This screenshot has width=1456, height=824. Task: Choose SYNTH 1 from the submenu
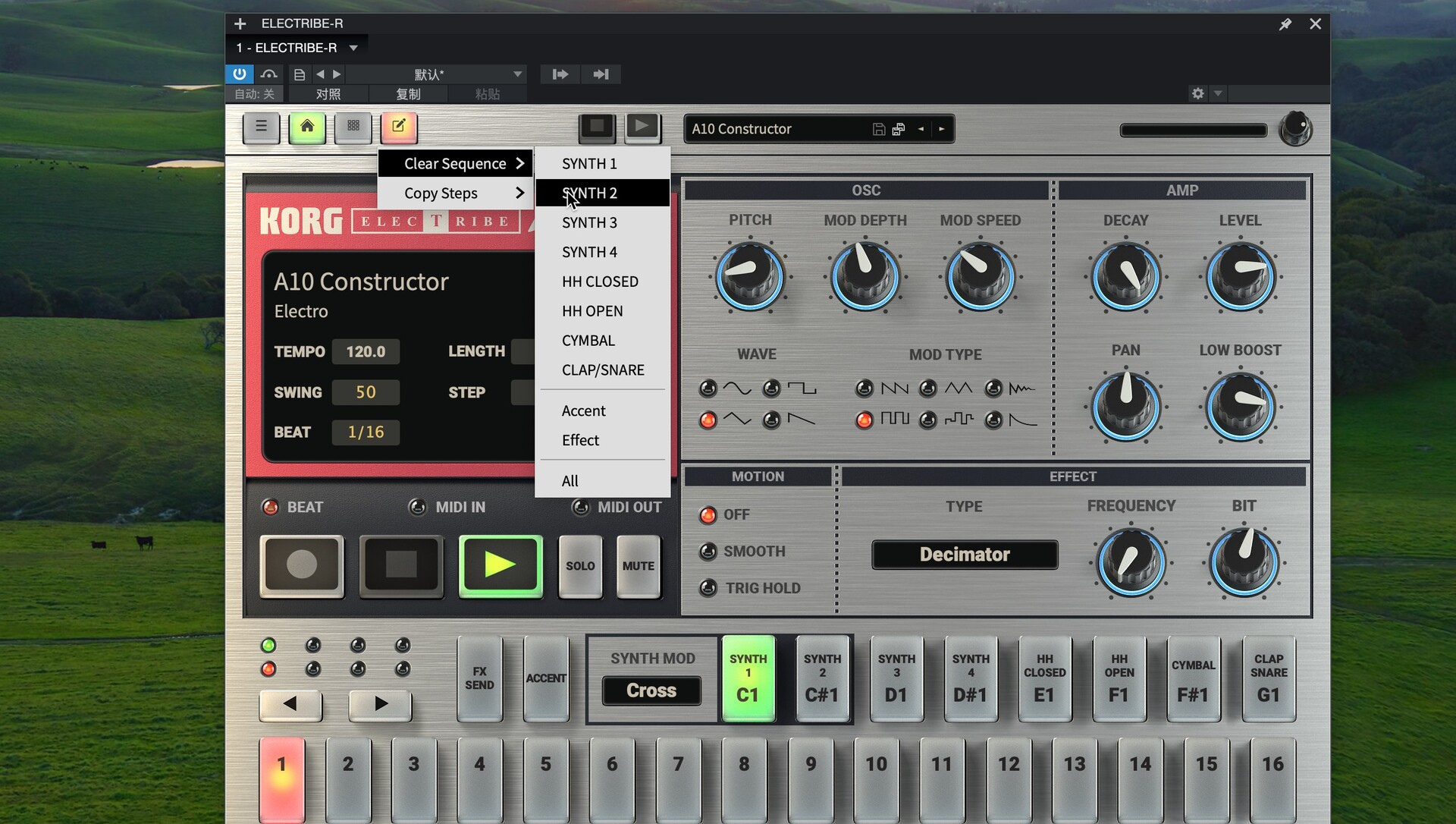603,164
